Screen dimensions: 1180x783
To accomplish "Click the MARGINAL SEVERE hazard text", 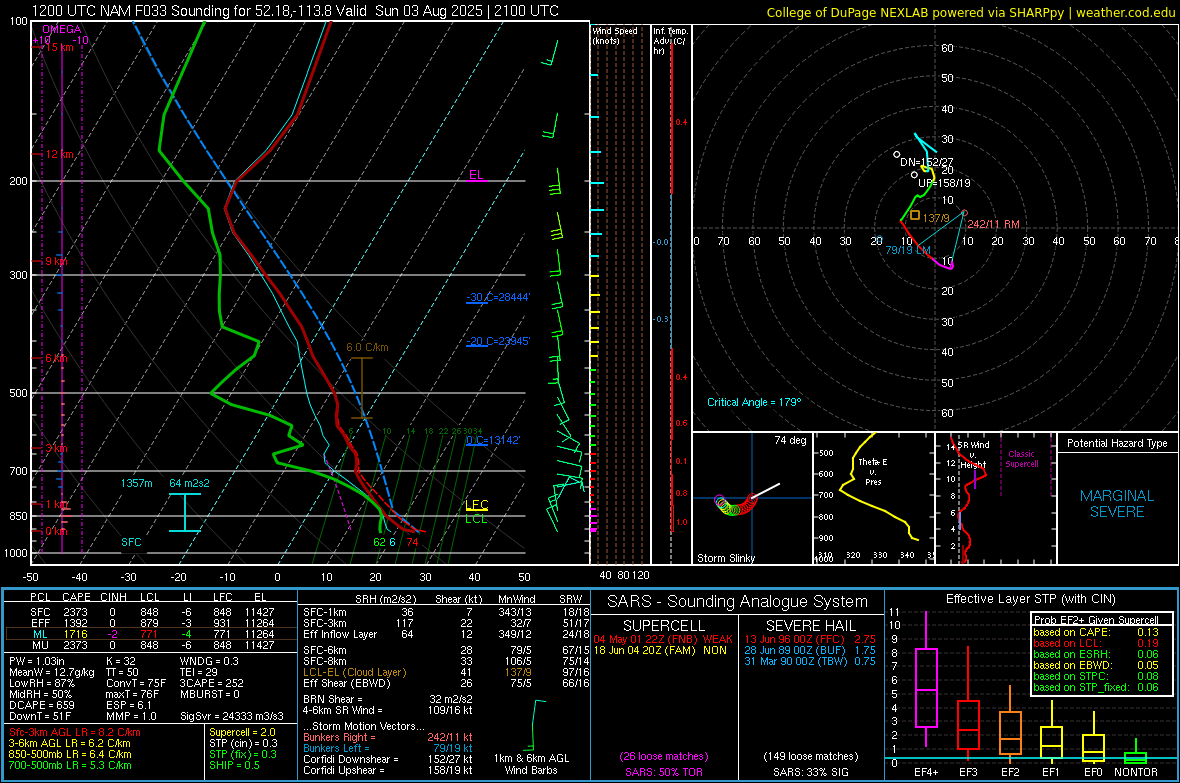I will (1117, 504).
